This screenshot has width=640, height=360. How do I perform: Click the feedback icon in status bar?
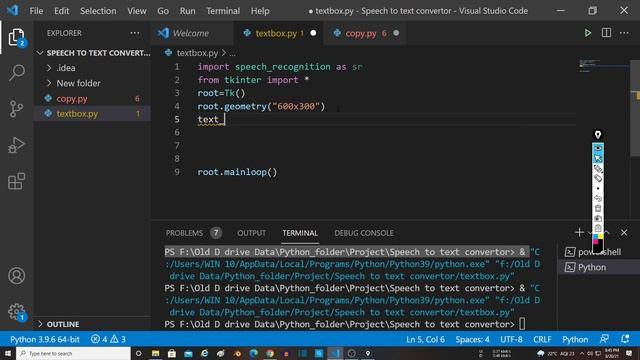604,339
